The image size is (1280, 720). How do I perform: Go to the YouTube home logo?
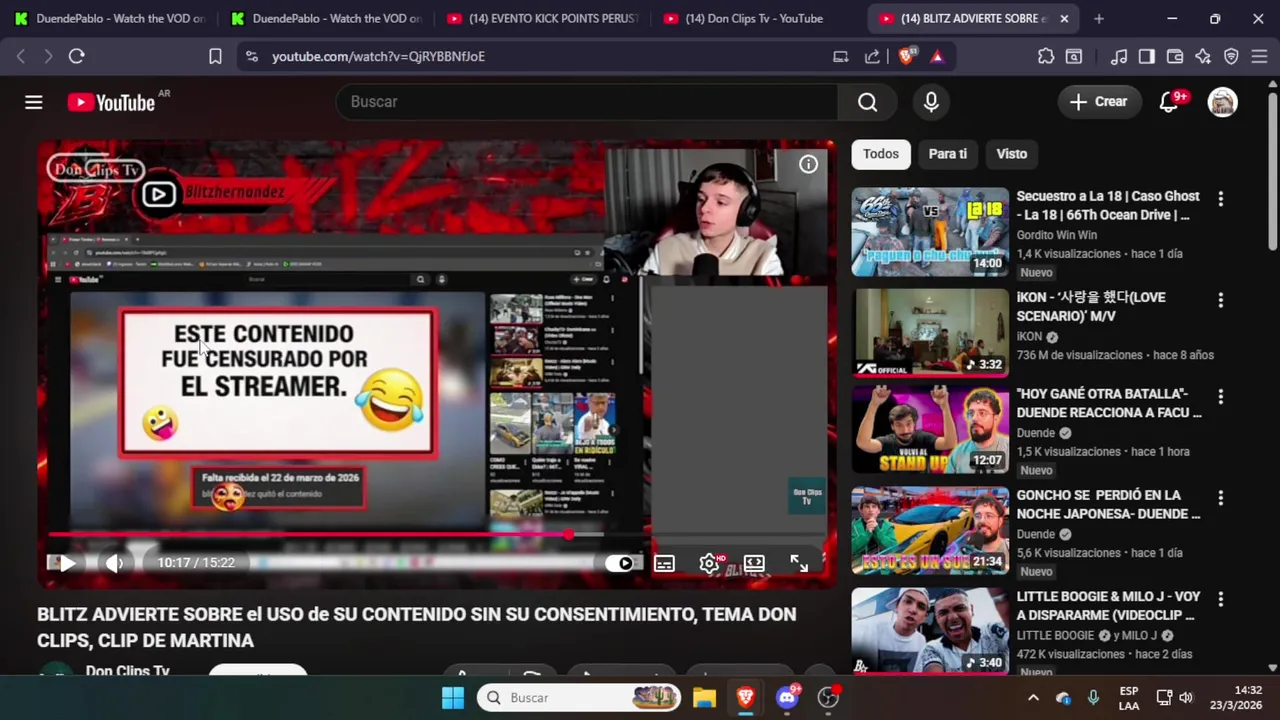(111, 102)
